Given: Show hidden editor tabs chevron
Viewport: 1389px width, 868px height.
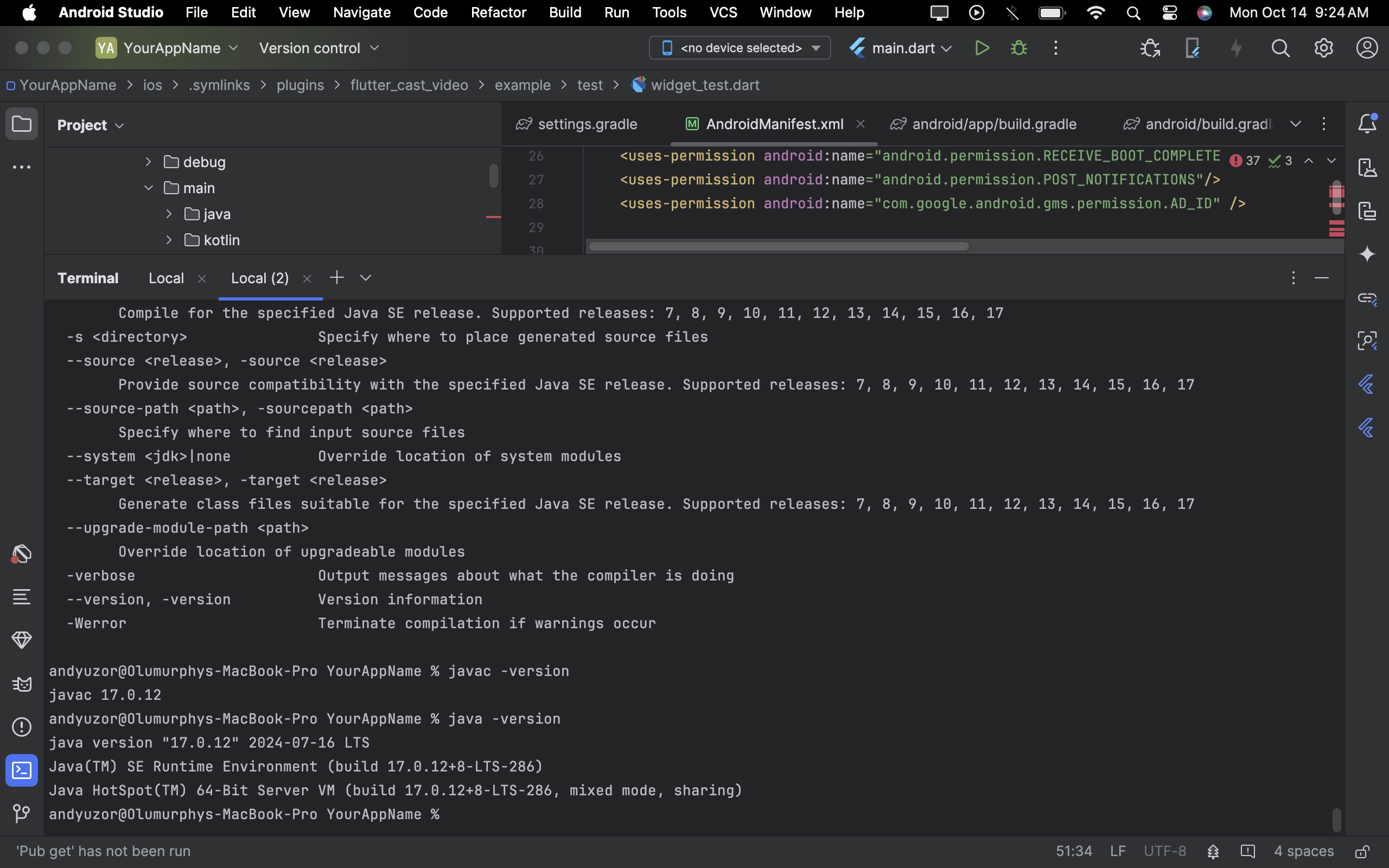Looking at the screenshot, I should 1296,124.
